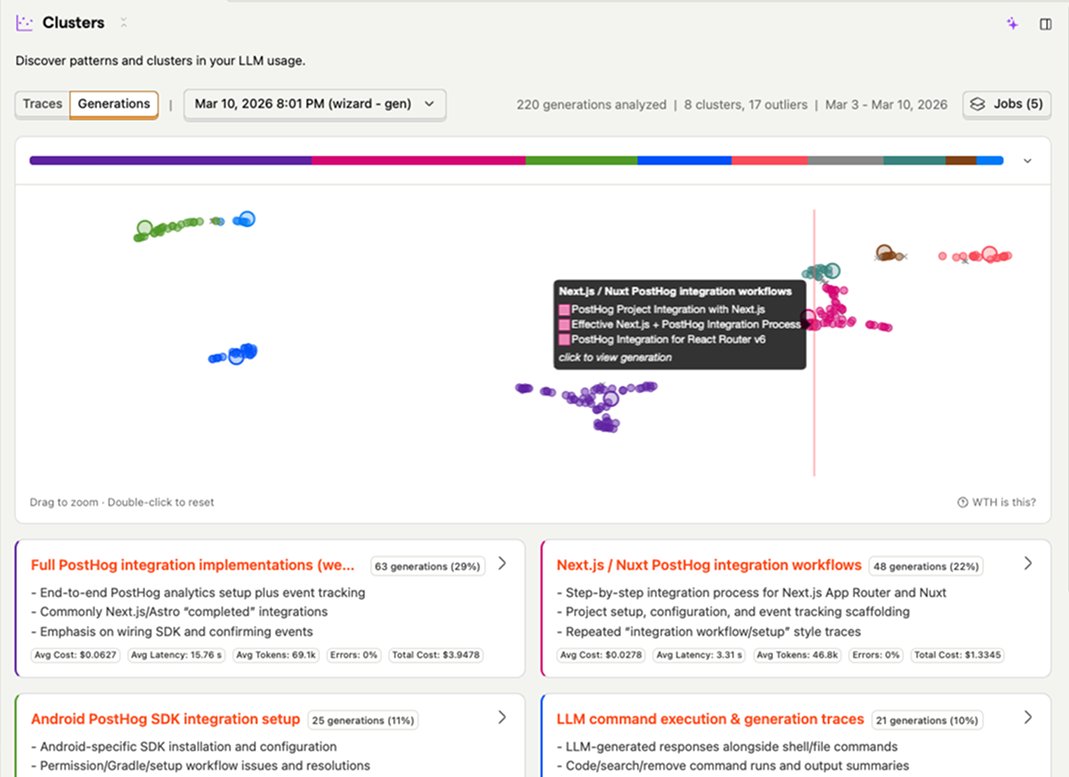Image resolution: width=1069 pixels, height=777 pixels.
Task: Click the layers icon in Jobs button
Action: pos(978,104)
